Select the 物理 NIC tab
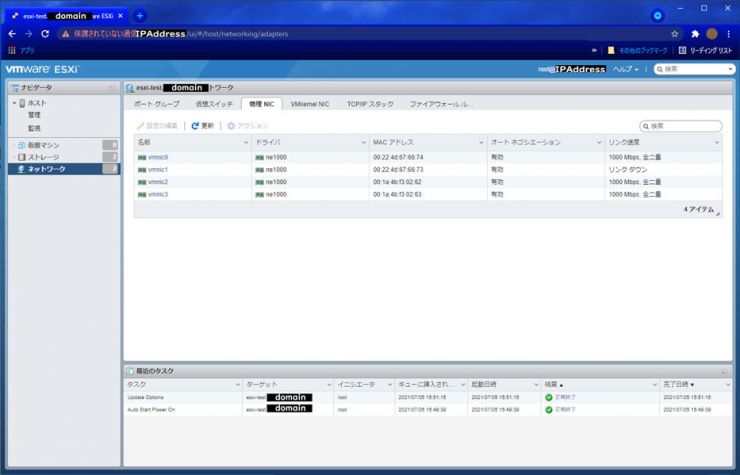Viewport: 740px width, 475px height. click(261, 104)
